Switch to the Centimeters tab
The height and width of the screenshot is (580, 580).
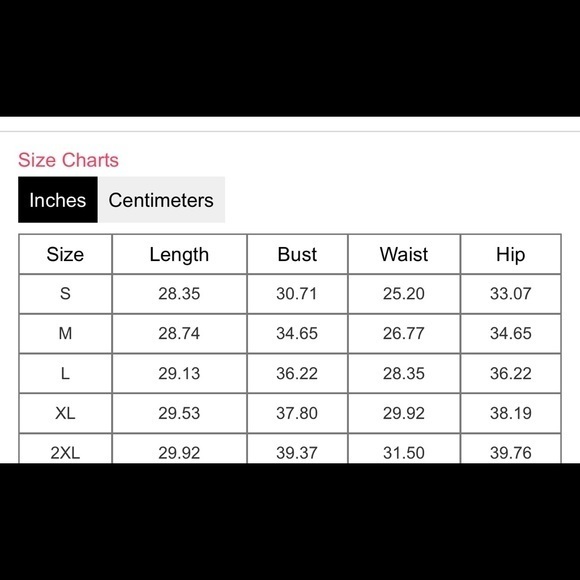tap(162, 200)
